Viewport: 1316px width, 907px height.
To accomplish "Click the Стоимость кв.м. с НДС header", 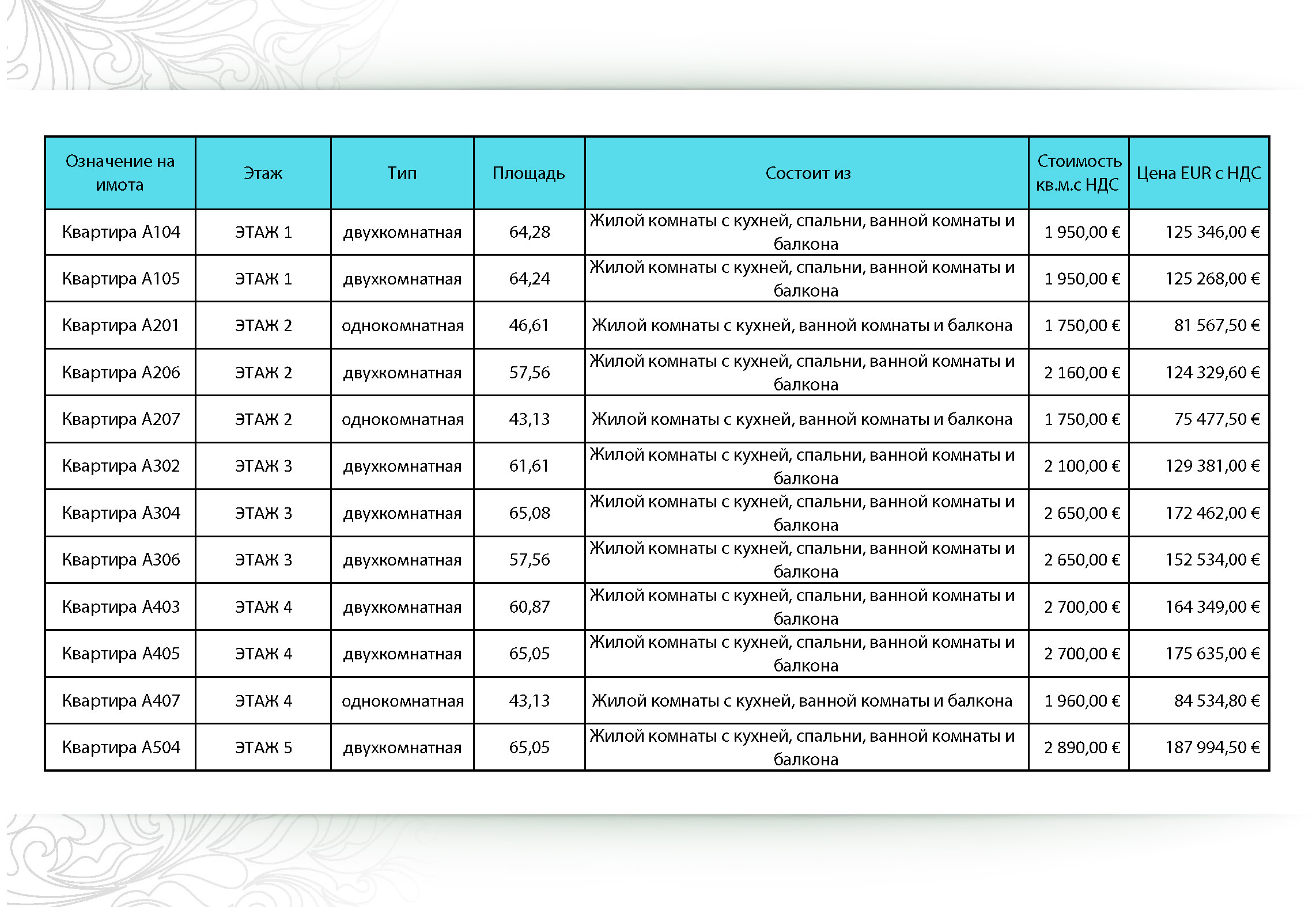I will (x=1078, y=173).
